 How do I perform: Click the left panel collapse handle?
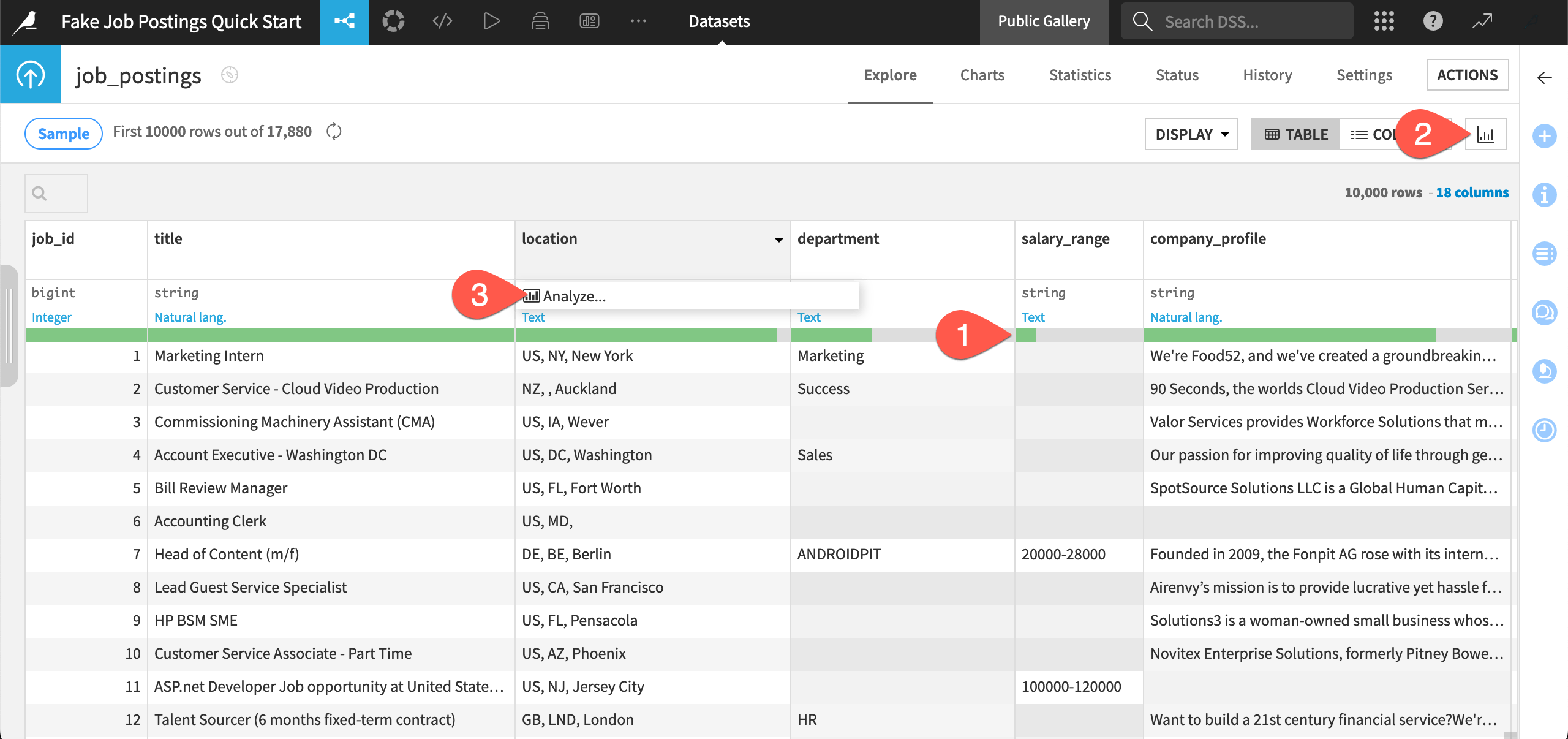click(x=9, y=325)
